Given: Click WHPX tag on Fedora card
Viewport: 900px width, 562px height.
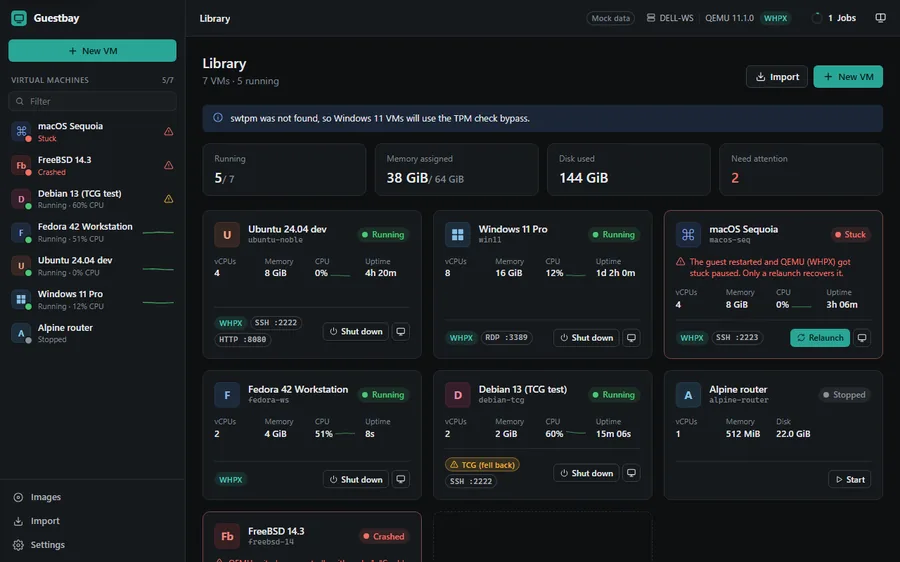Looking at the screenshot, I should point(231,479).
